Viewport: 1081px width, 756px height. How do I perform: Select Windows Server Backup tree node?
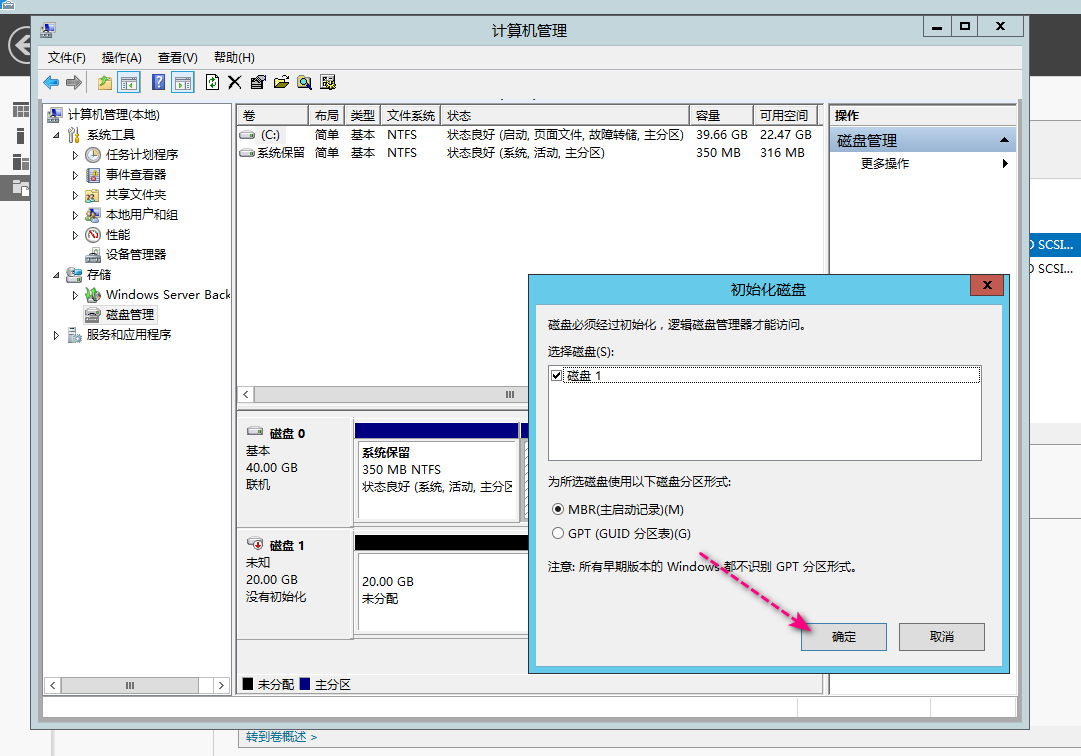pyautogui.click(x=168, y=295)
